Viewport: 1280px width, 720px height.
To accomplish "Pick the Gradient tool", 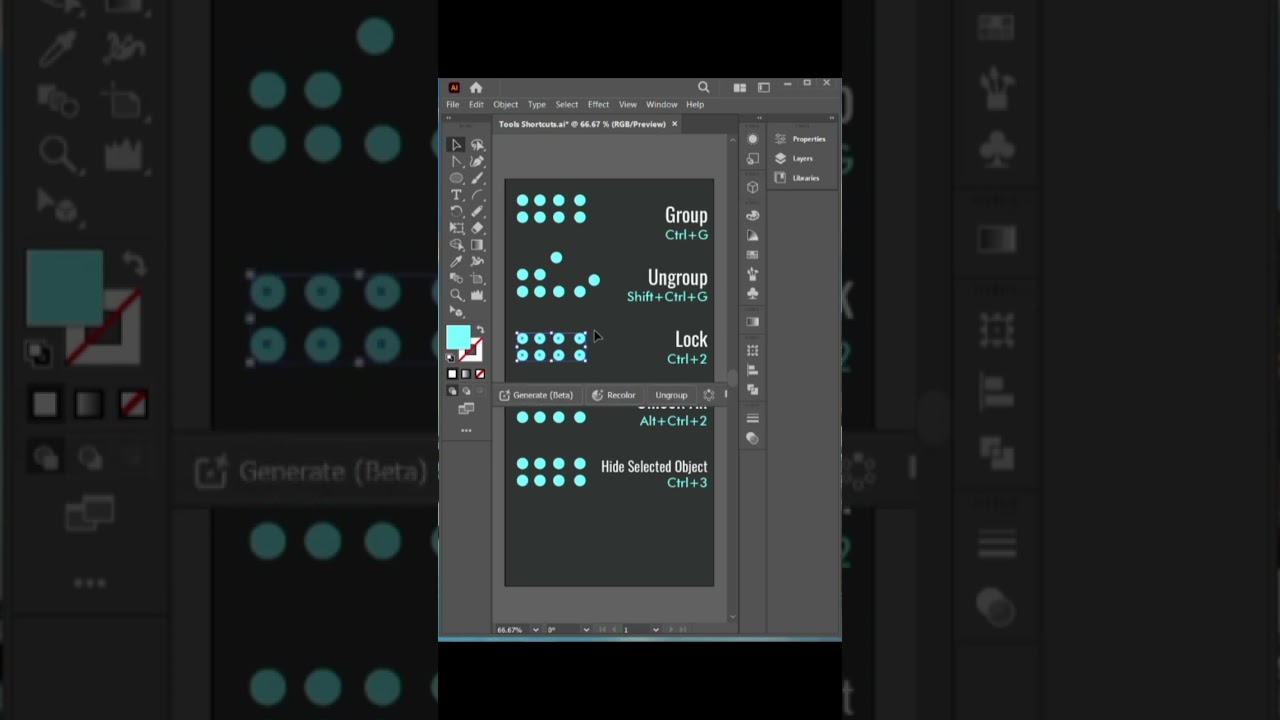I will 477,244.
